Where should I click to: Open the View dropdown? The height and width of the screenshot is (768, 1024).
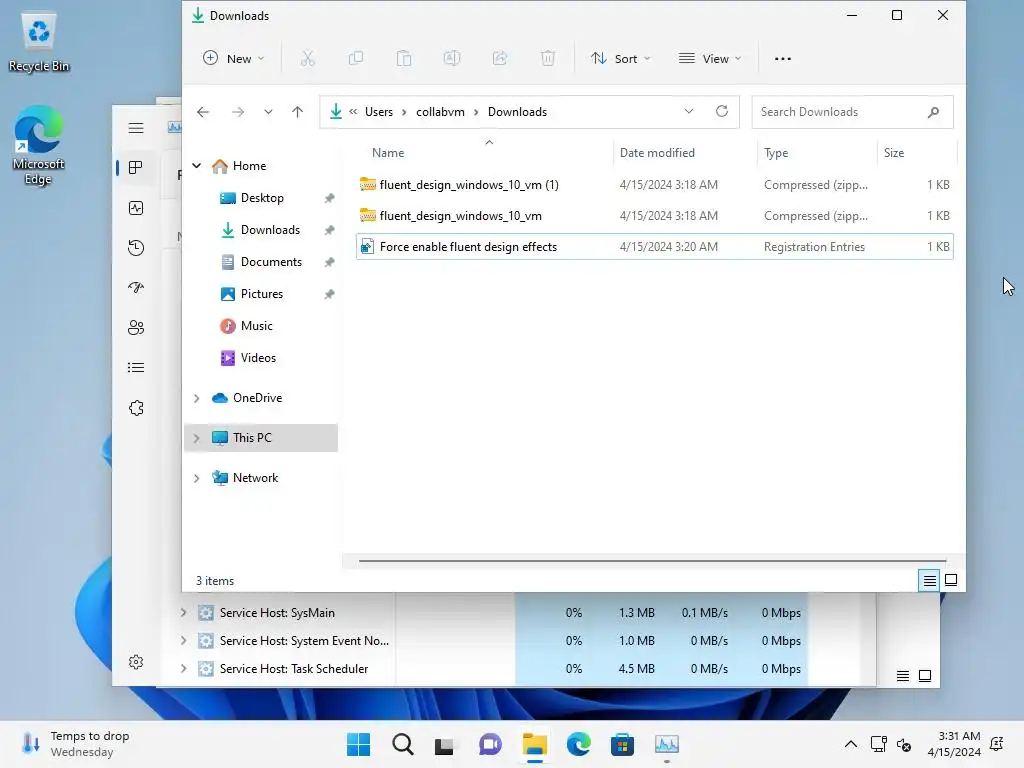[x=711, y=59]
